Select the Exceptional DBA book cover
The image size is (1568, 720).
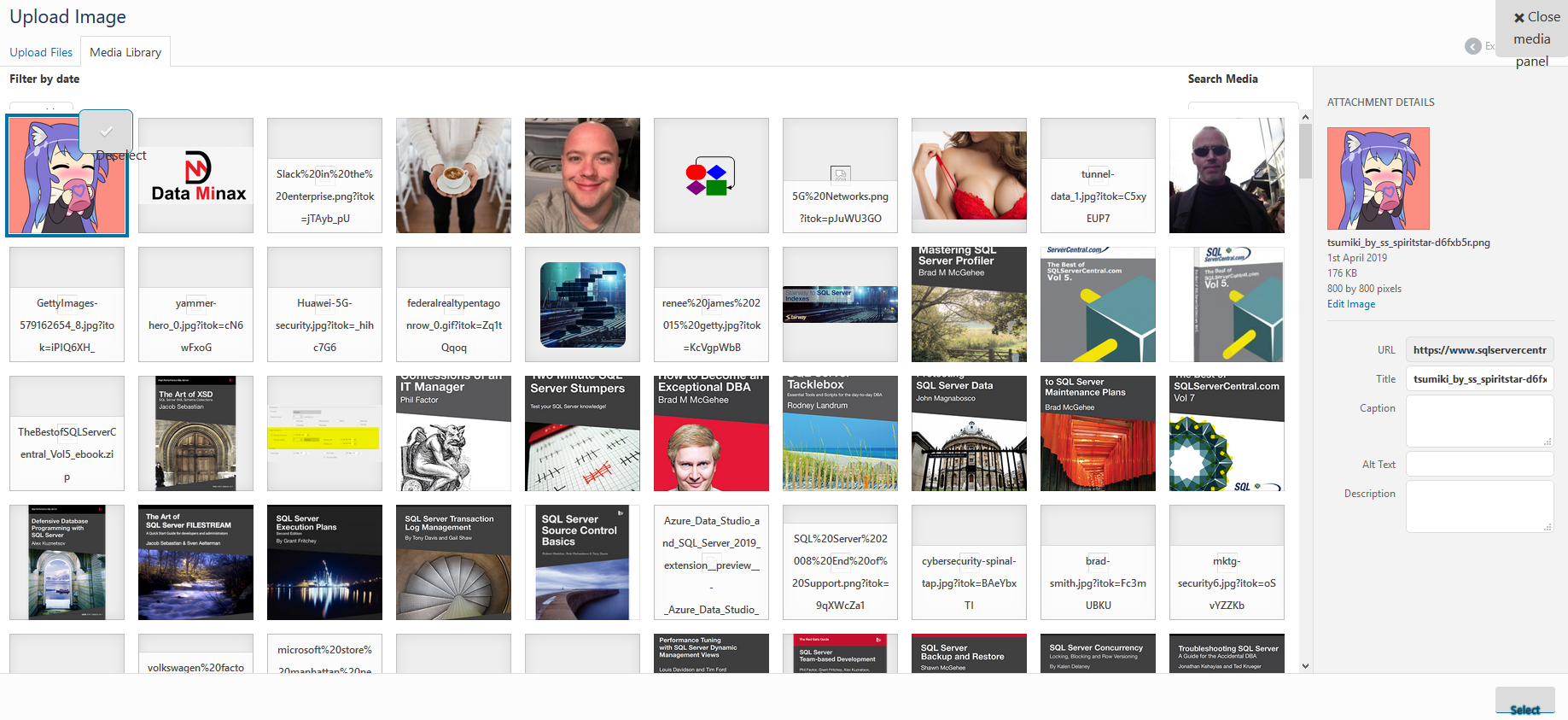(x=712, y=434)
